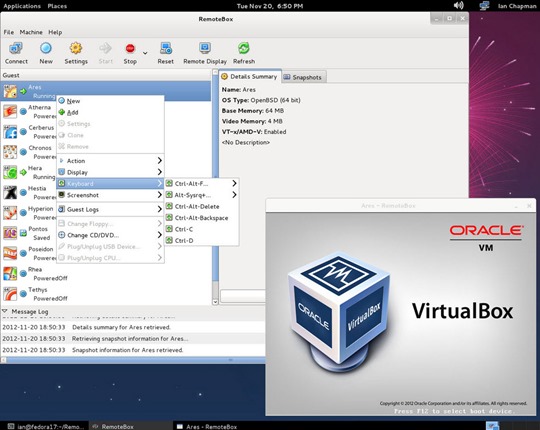Open the Machine menu
Viewport: 540px width, 430px height.
point(31,32)
